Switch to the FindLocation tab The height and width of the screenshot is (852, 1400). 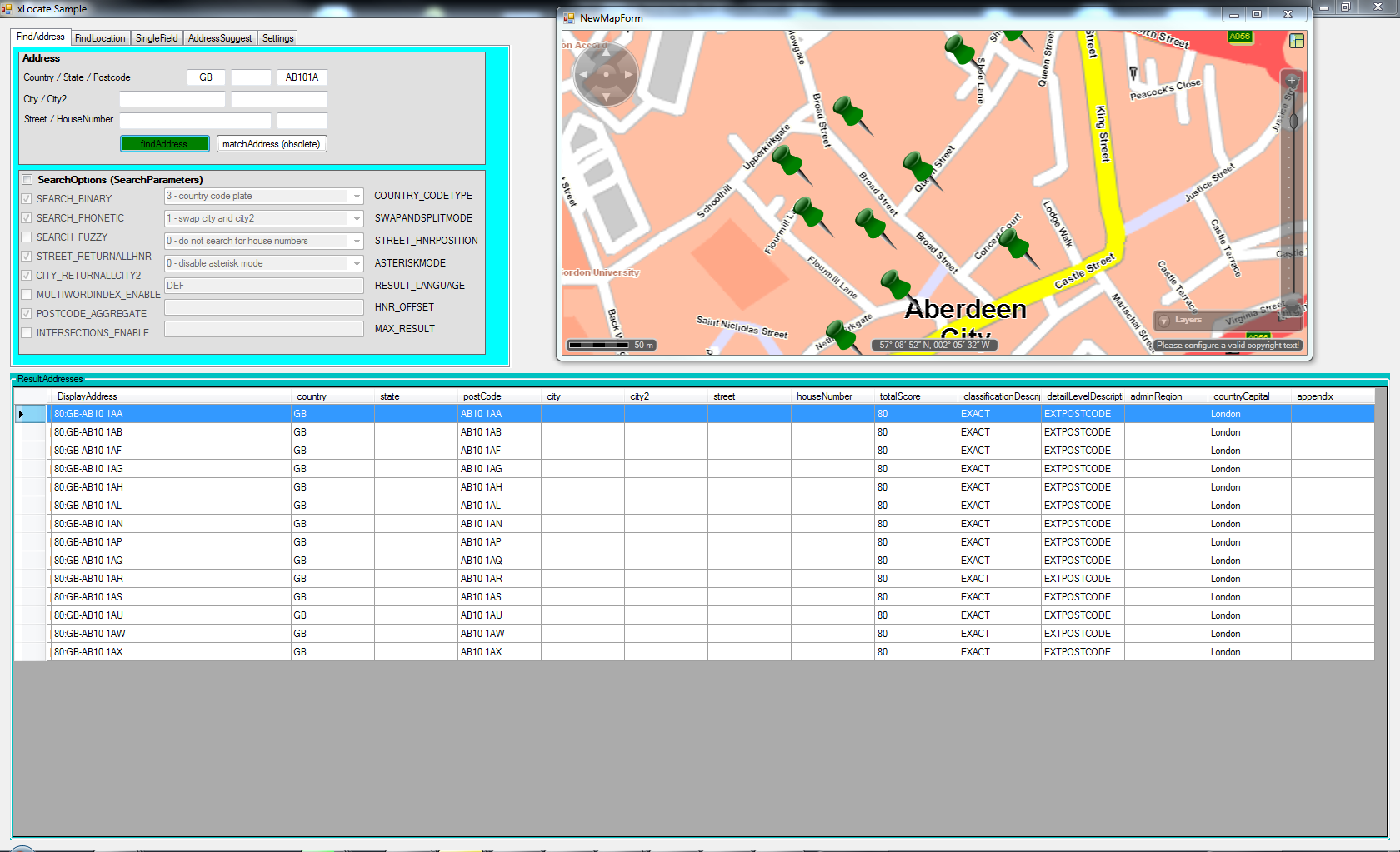(100, 38)
